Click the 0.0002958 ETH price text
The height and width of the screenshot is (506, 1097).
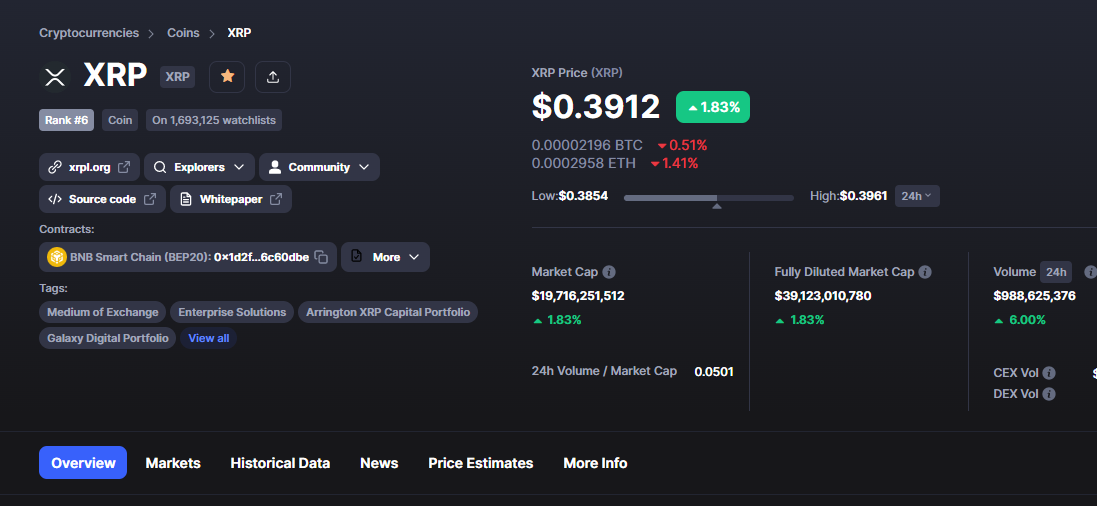pyautogui.click(x=584, y=163)
